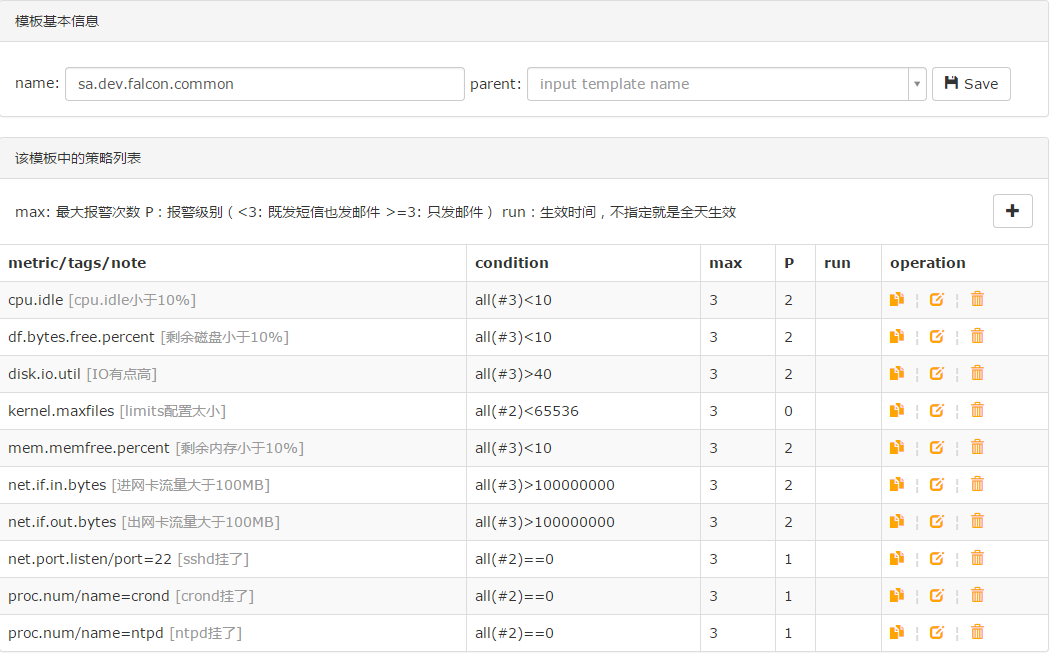This screenshot has height=662, width=1050.
Task: Click the mem.memfree.percent metric text
Action: [x=89, y=448]
